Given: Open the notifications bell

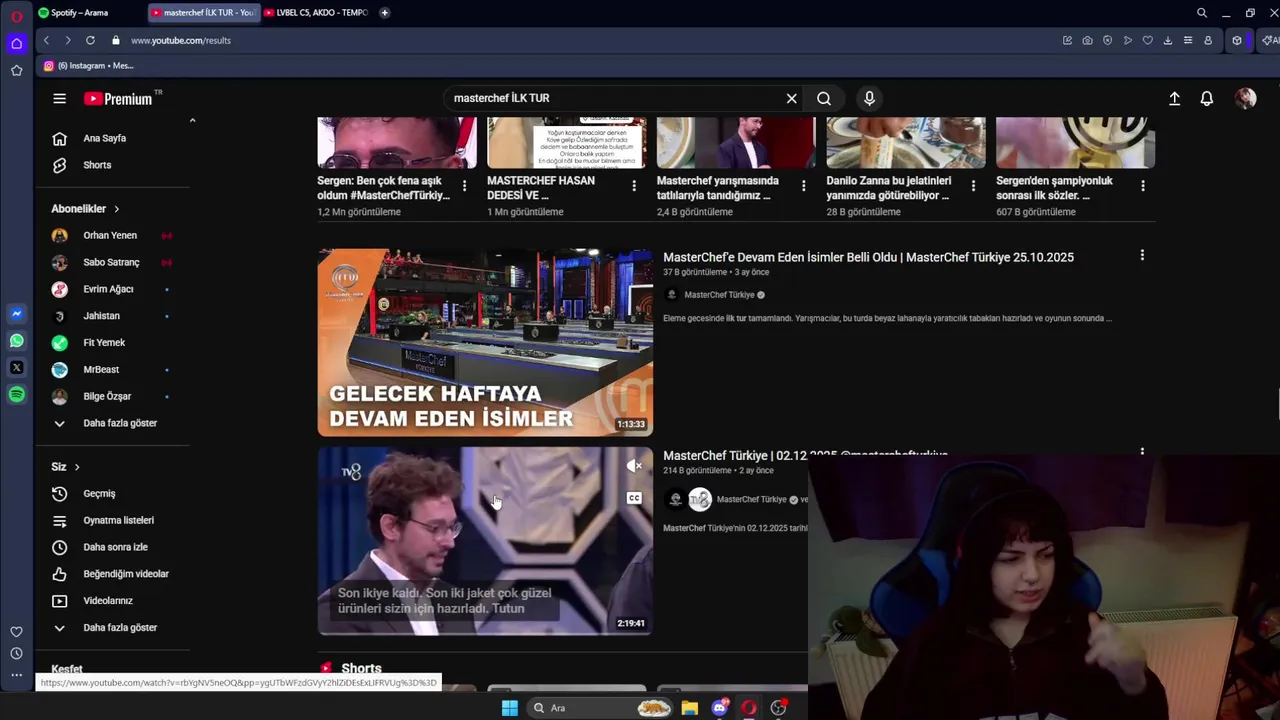Looking at the screenshot, I should (x=1207, y=98).
